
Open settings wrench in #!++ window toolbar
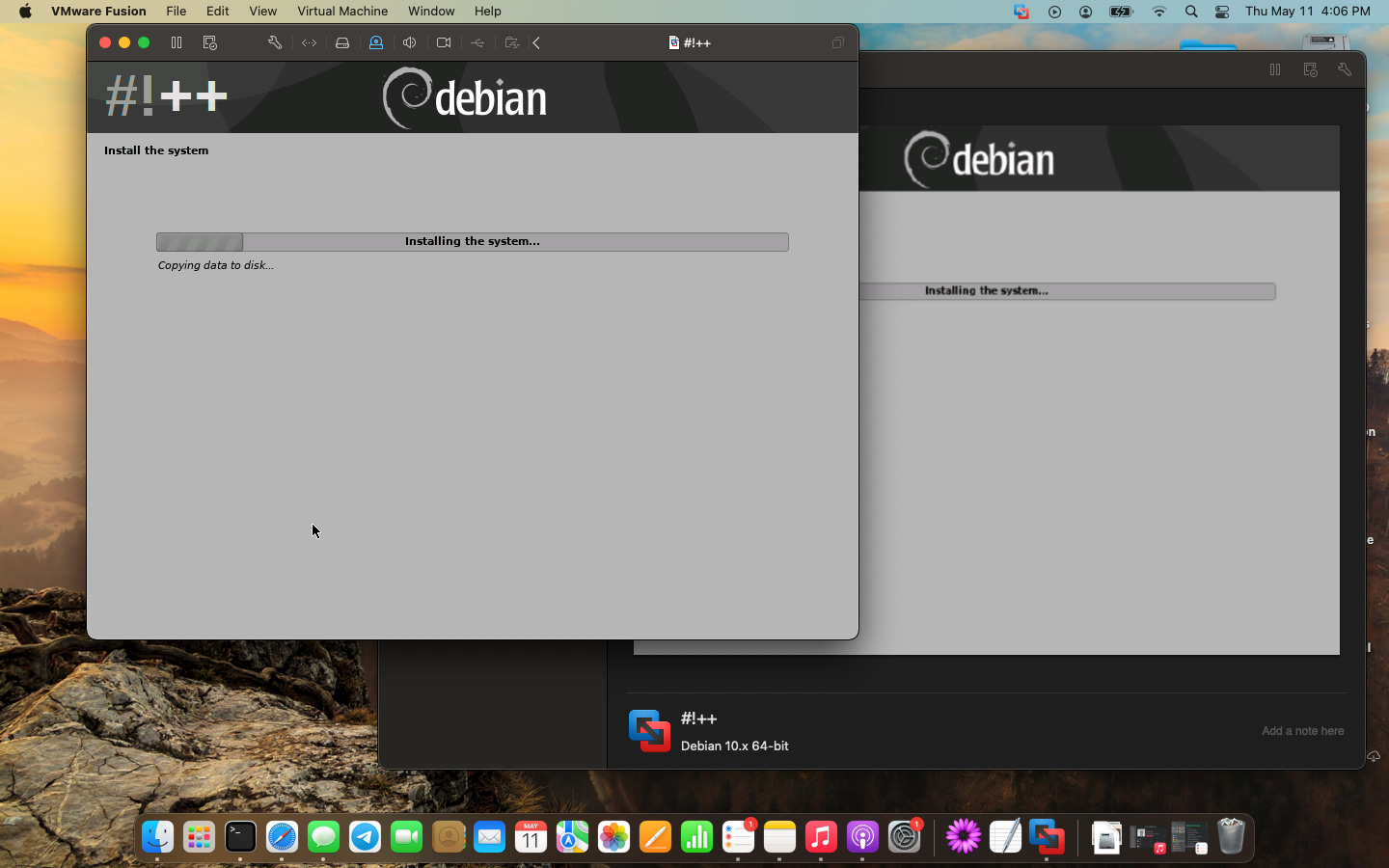(x=275, y=42)
